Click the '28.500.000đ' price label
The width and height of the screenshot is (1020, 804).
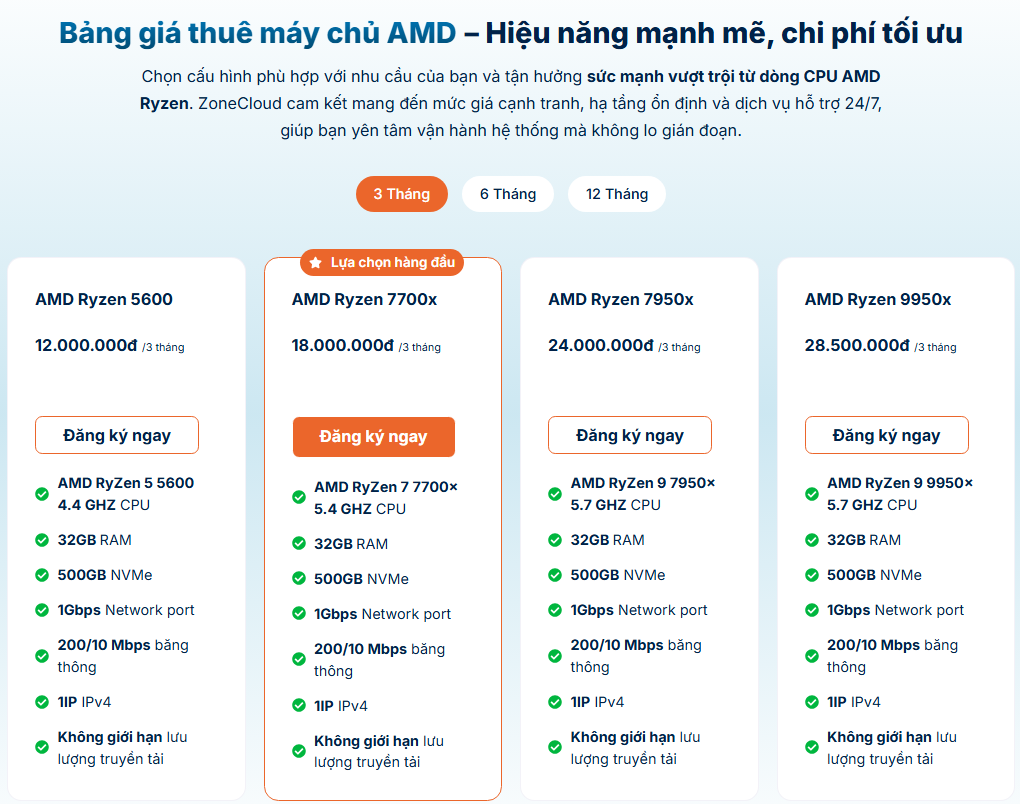(865, 345)
